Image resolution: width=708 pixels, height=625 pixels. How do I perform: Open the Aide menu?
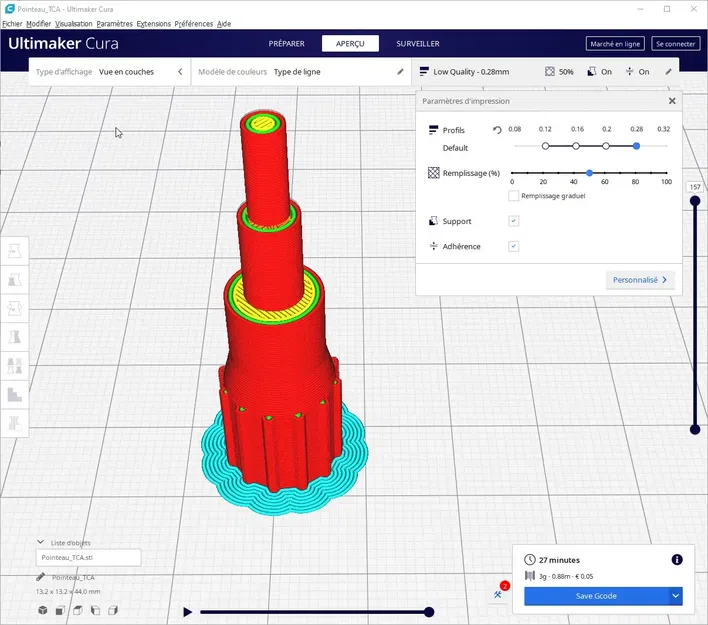[x=224, y=23]
